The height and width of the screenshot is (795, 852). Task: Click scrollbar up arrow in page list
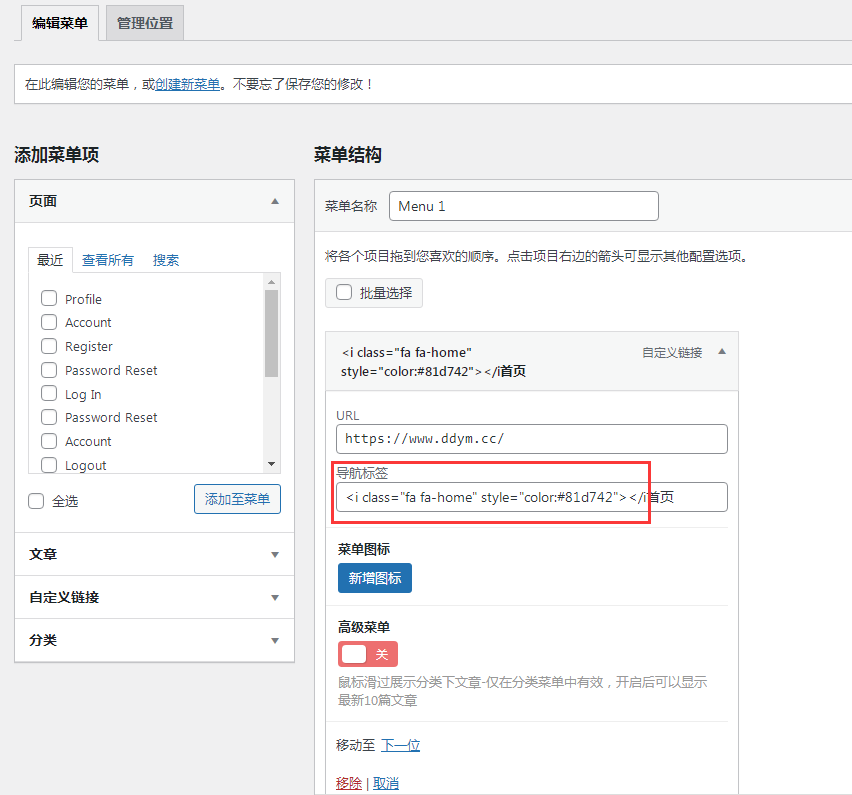coord(271,282)
